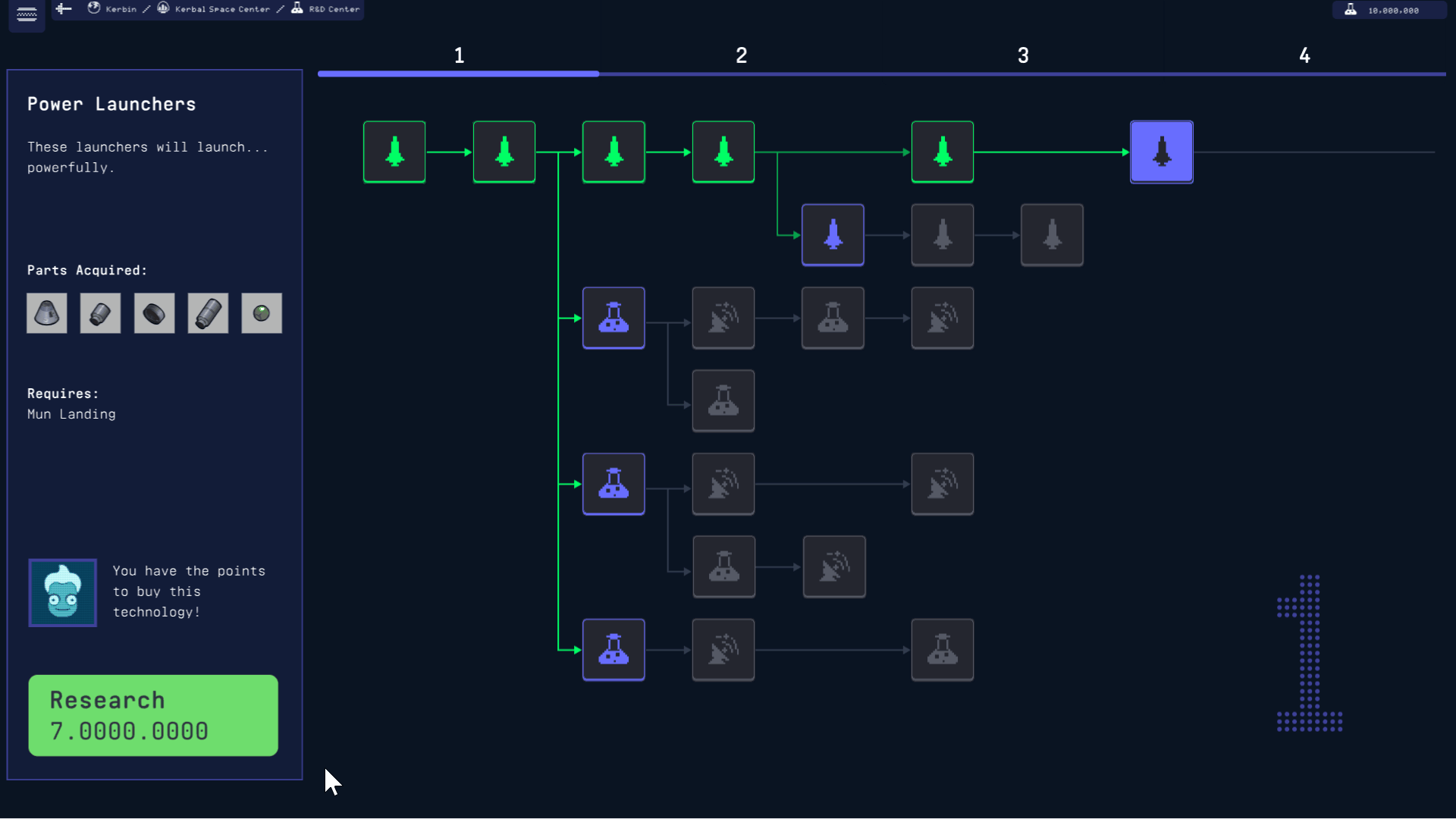
Task: Click the tier progress bar under the numbers
Action: [881, 74]
